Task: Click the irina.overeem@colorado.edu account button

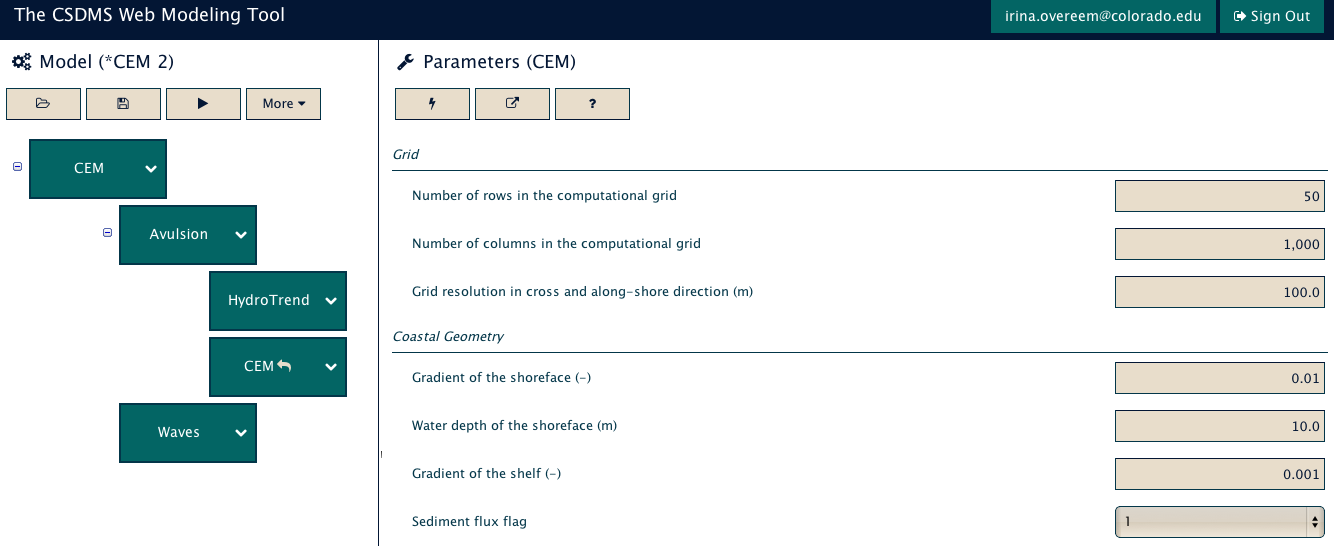Action: [x=1103, y=16]
